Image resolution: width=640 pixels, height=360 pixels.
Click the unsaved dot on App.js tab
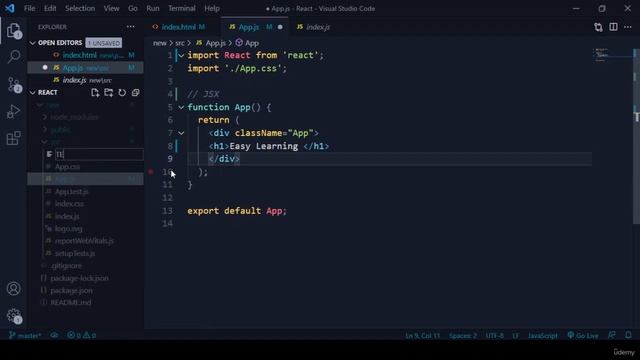click(x=280, y=27)
